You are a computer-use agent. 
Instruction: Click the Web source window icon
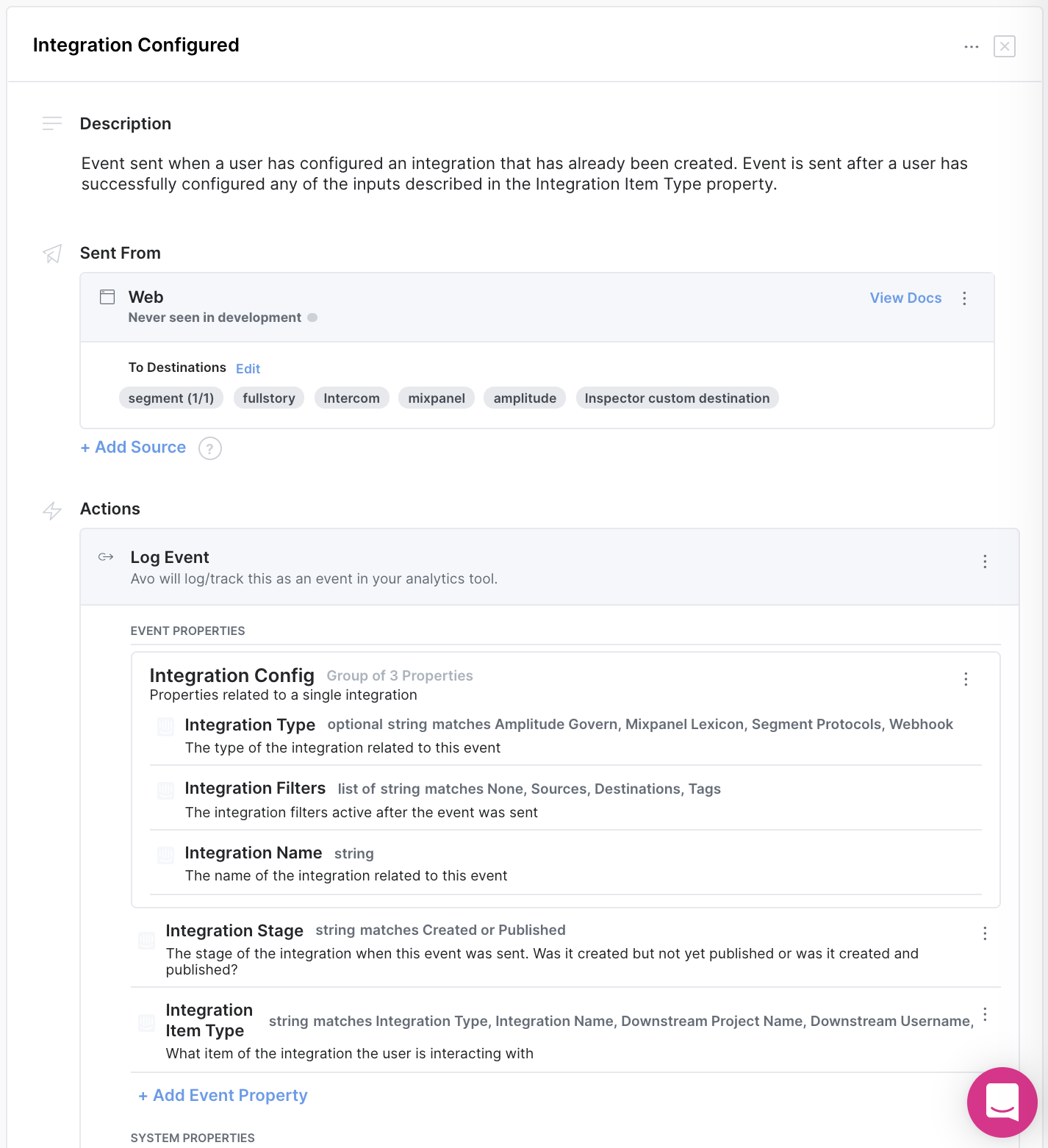(x=107, y=297)
